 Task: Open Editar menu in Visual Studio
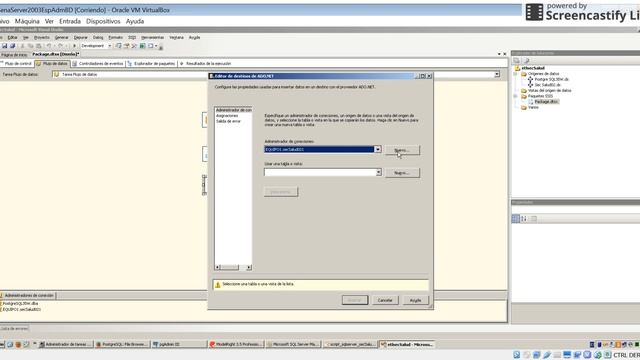point(12,38)
